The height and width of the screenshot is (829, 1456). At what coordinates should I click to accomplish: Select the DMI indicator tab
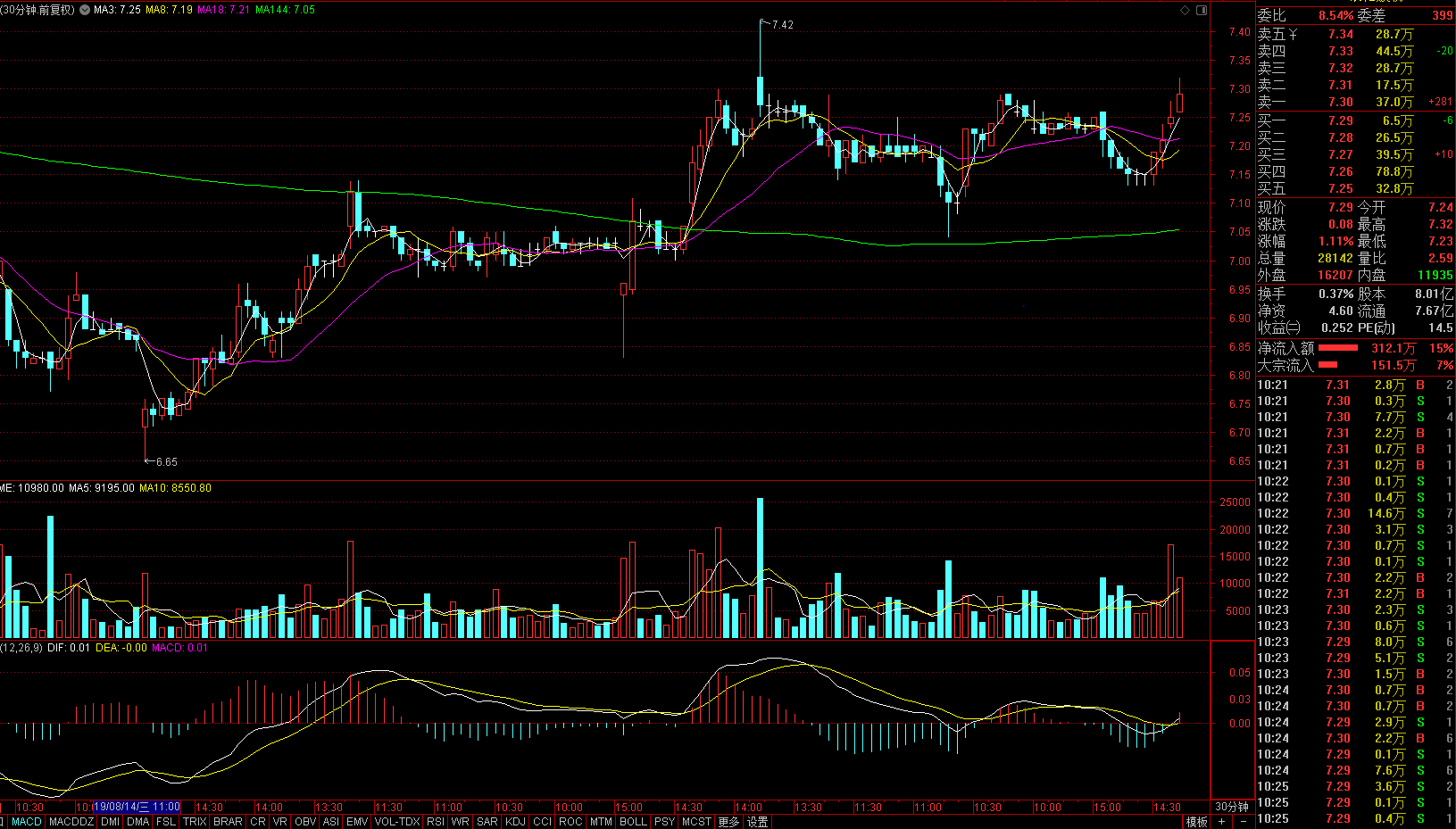point(111,821)
